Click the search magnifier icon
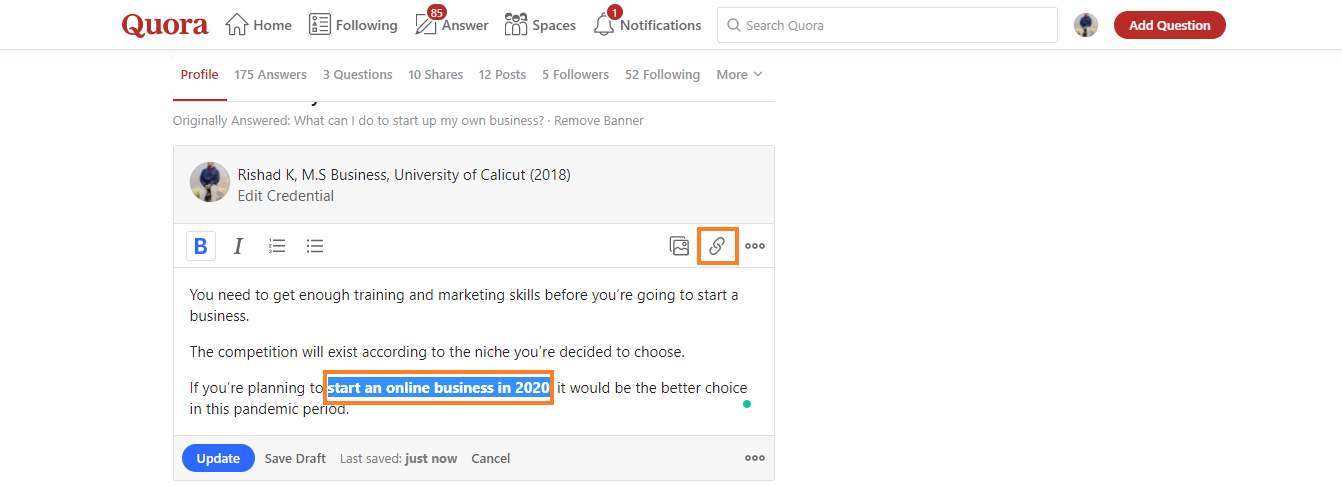 click(733, 25)
